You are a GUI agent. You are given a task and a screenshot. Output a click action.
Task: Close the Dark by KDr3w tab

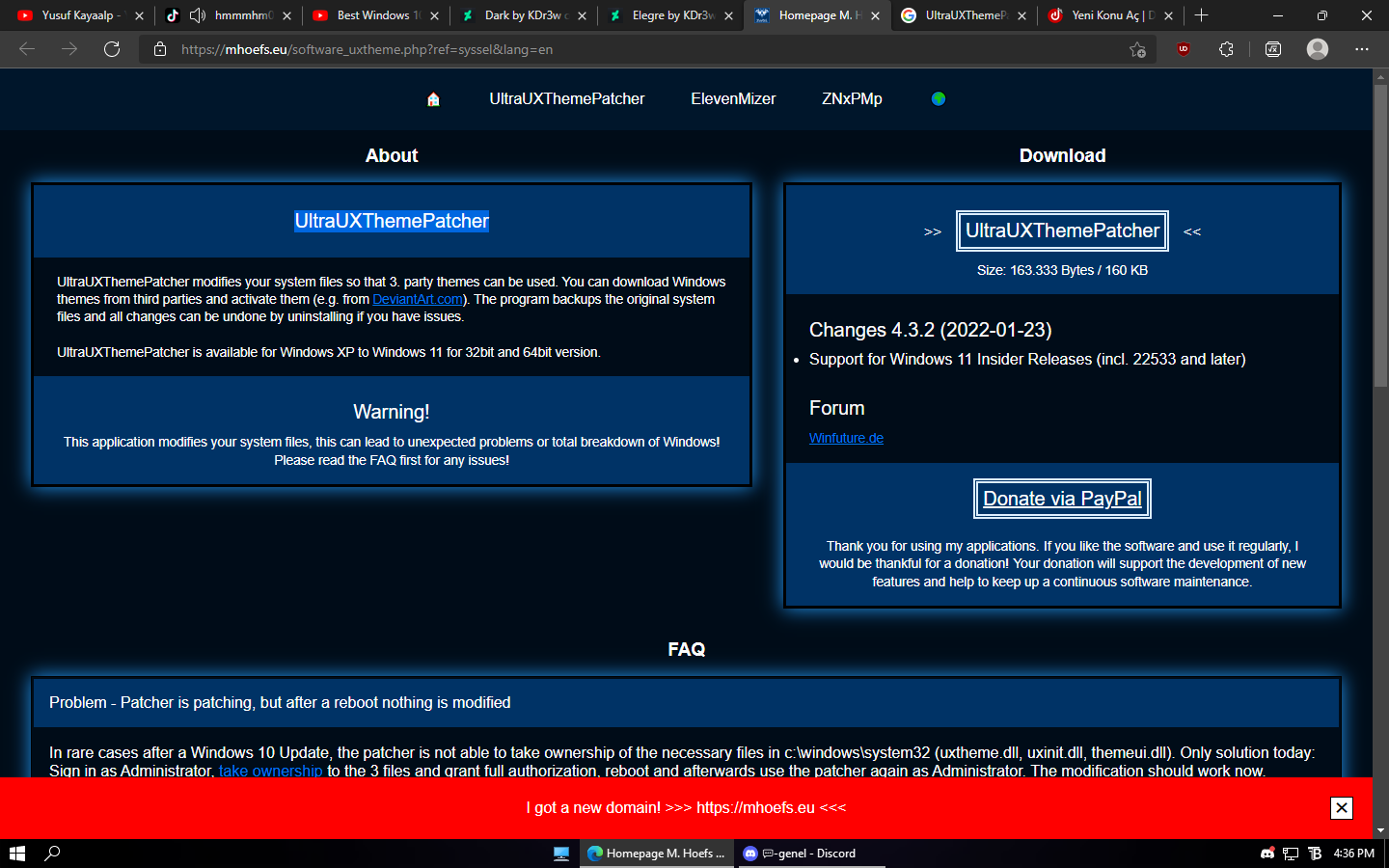[582, 15]
